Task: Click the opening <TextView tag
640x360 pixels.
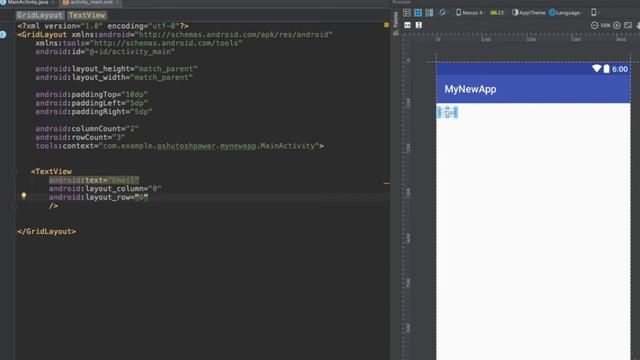Action: click(51, 171)
